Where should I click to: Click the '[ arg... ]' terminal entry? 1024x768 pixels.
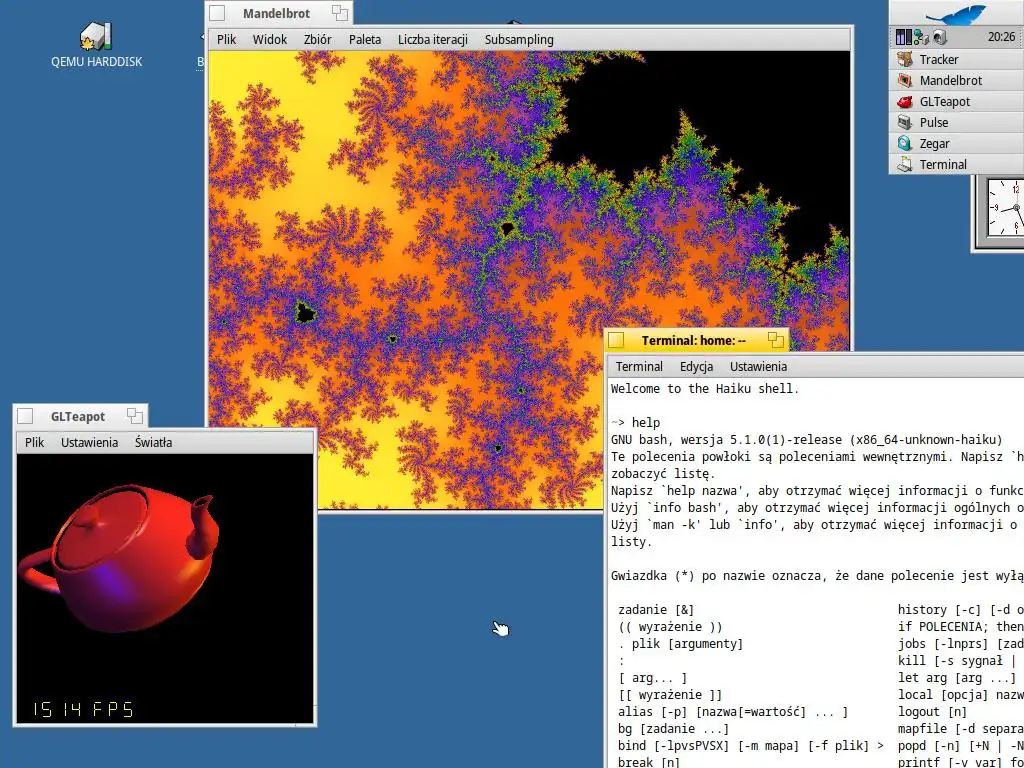coord(652,678)
